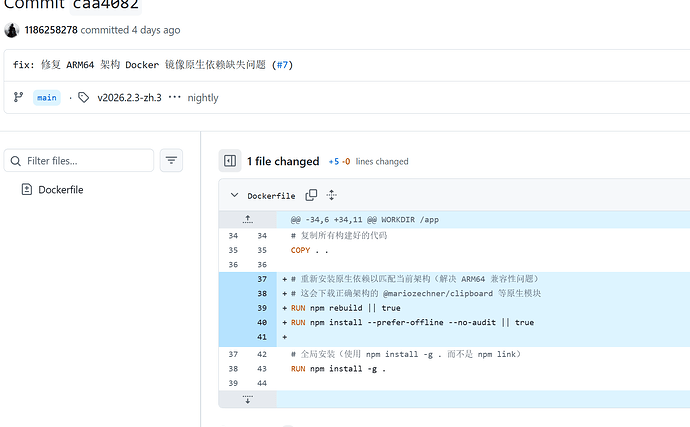Open file filter options button
Viewport: 690px width, 427px height.
[171, 160]
